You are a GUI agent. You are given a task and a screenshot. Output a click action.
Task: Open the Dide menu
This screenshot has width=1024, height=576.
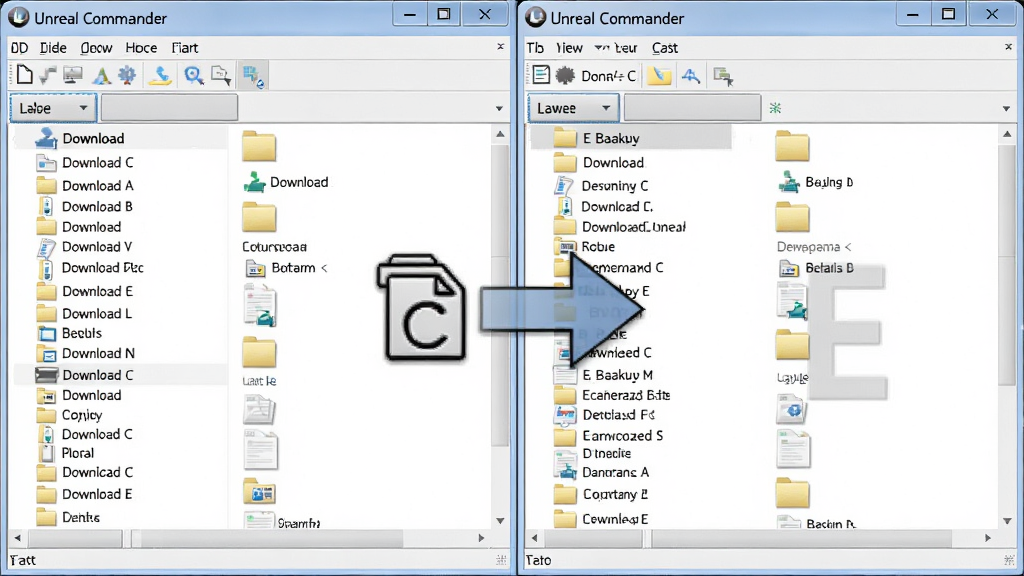coord(53,48)
